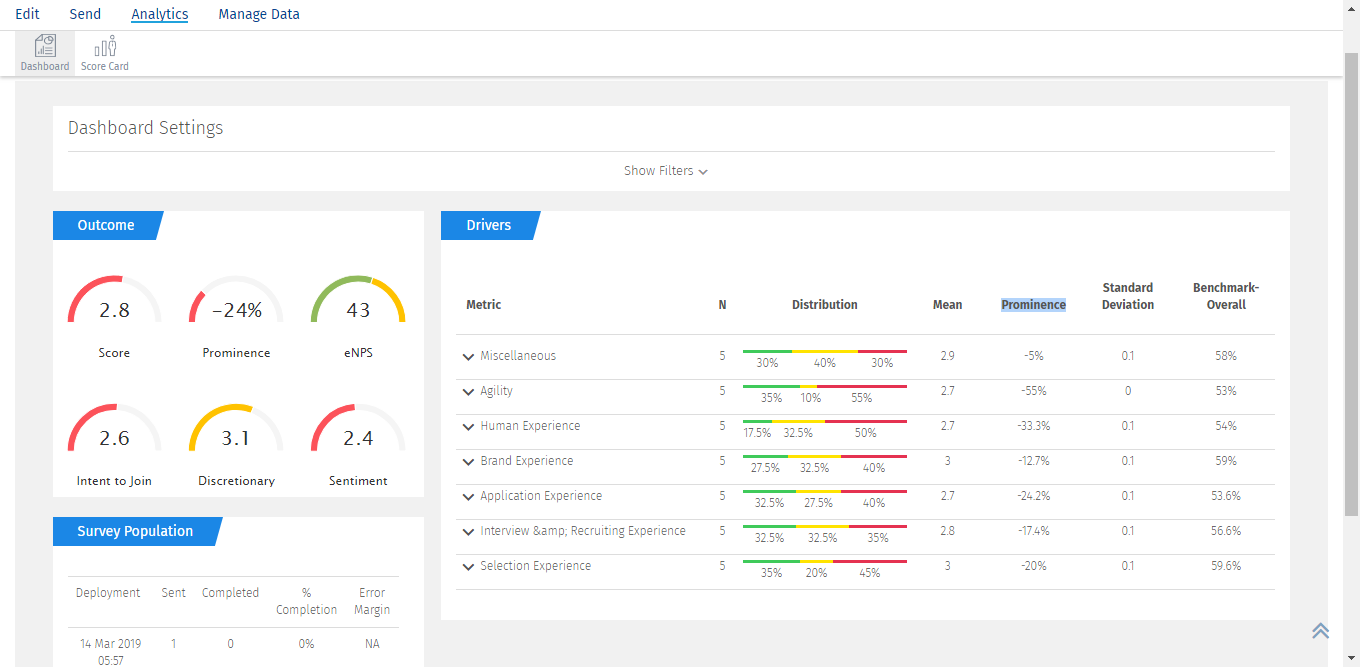Click the blue scroll-to-top double chevron
The image size is (1360, 667).
(x=1320, y=631)
